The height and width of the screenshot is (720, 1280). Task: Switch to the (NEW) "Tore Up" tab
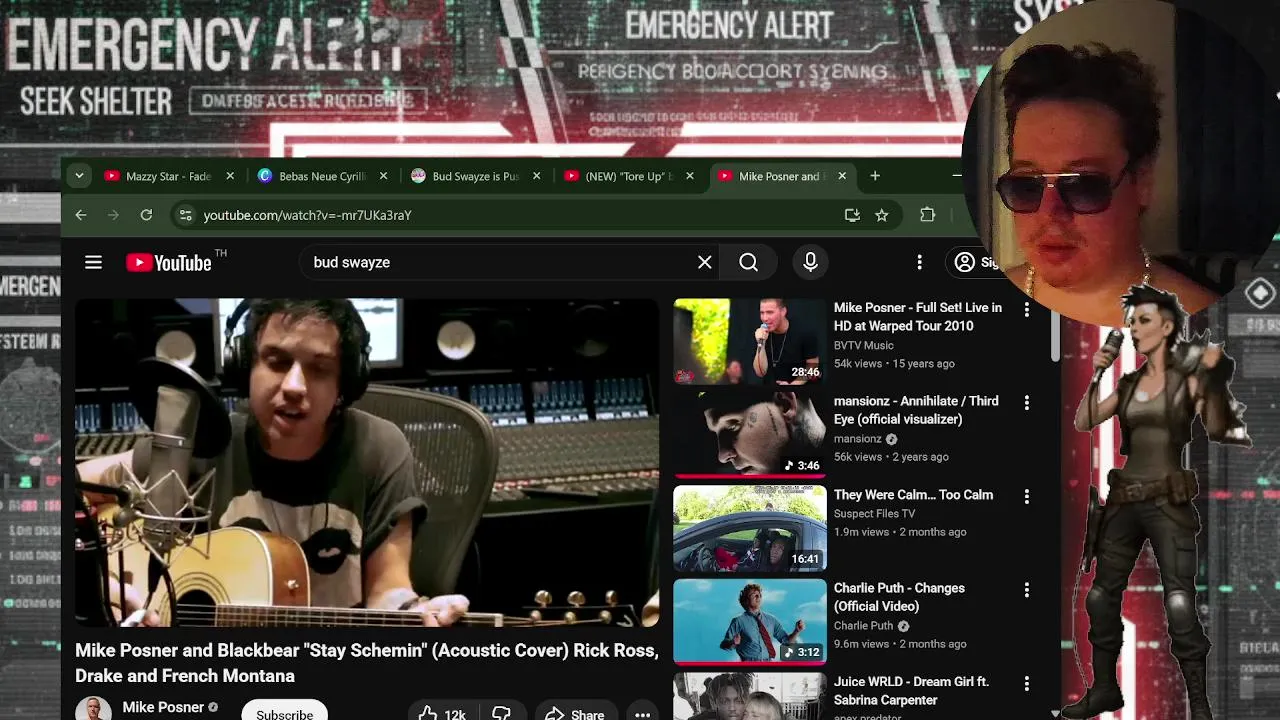(x=619, y=176)
